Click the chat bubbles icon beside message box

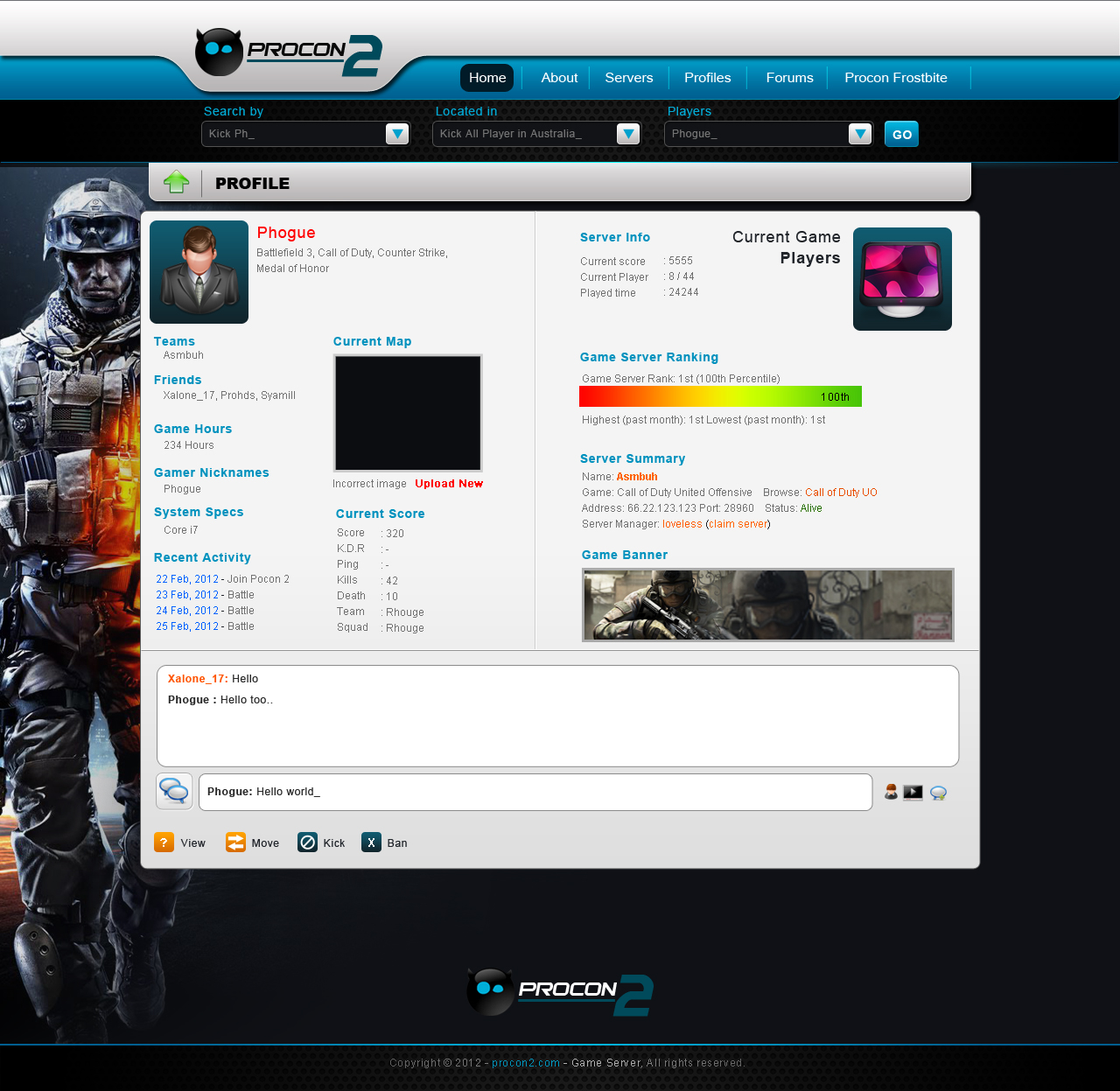[174, 792]
